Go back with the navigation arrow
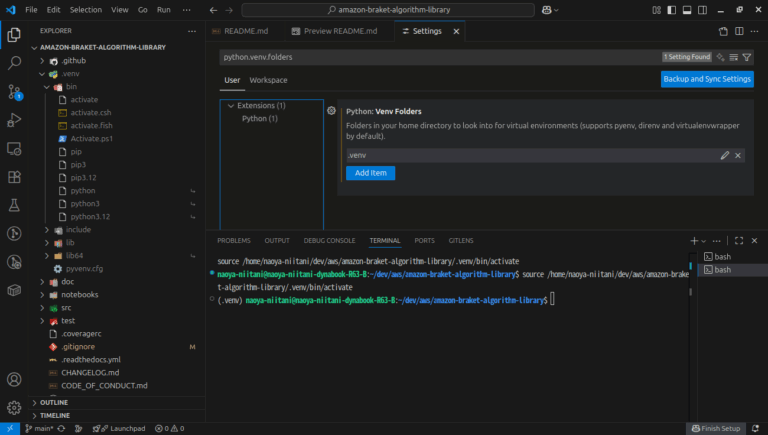The width and height of the screenshot is (768, 435). pyautogui.click(x=213, y=10)
